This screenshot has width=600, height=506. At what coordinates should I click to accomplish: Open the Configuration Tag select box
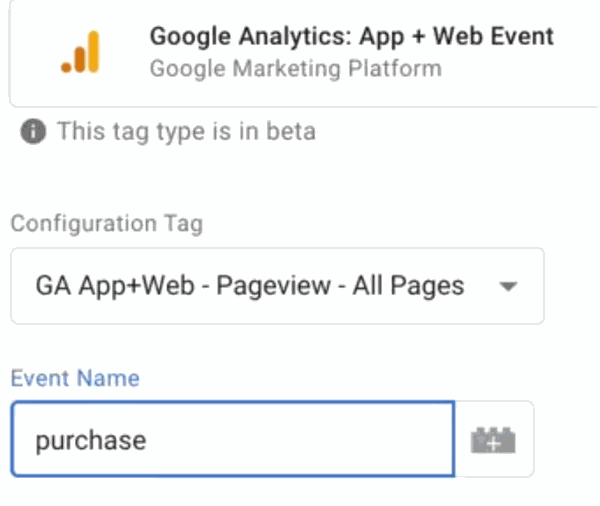click(x=277, y=286)
